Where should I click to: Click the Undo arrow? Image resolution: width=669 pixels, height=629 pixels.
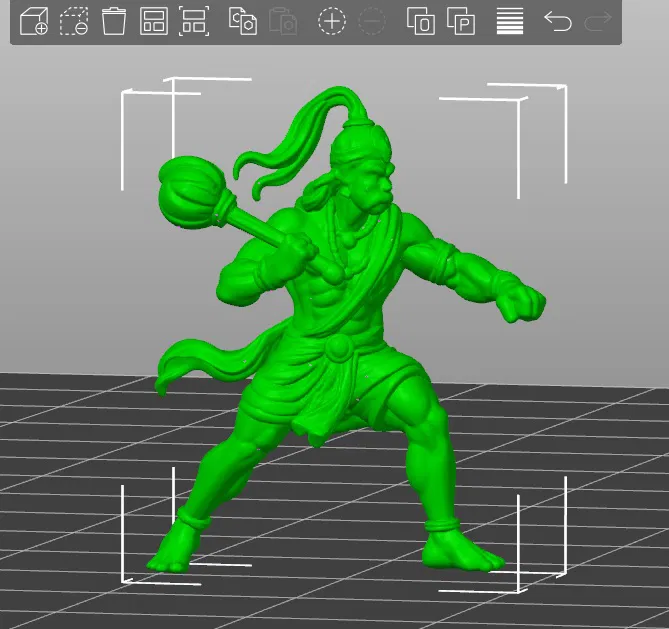(558, 21)
